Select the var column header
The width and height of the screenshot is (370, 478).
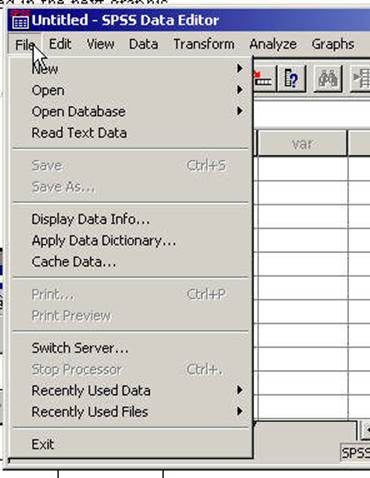(302, 144)
